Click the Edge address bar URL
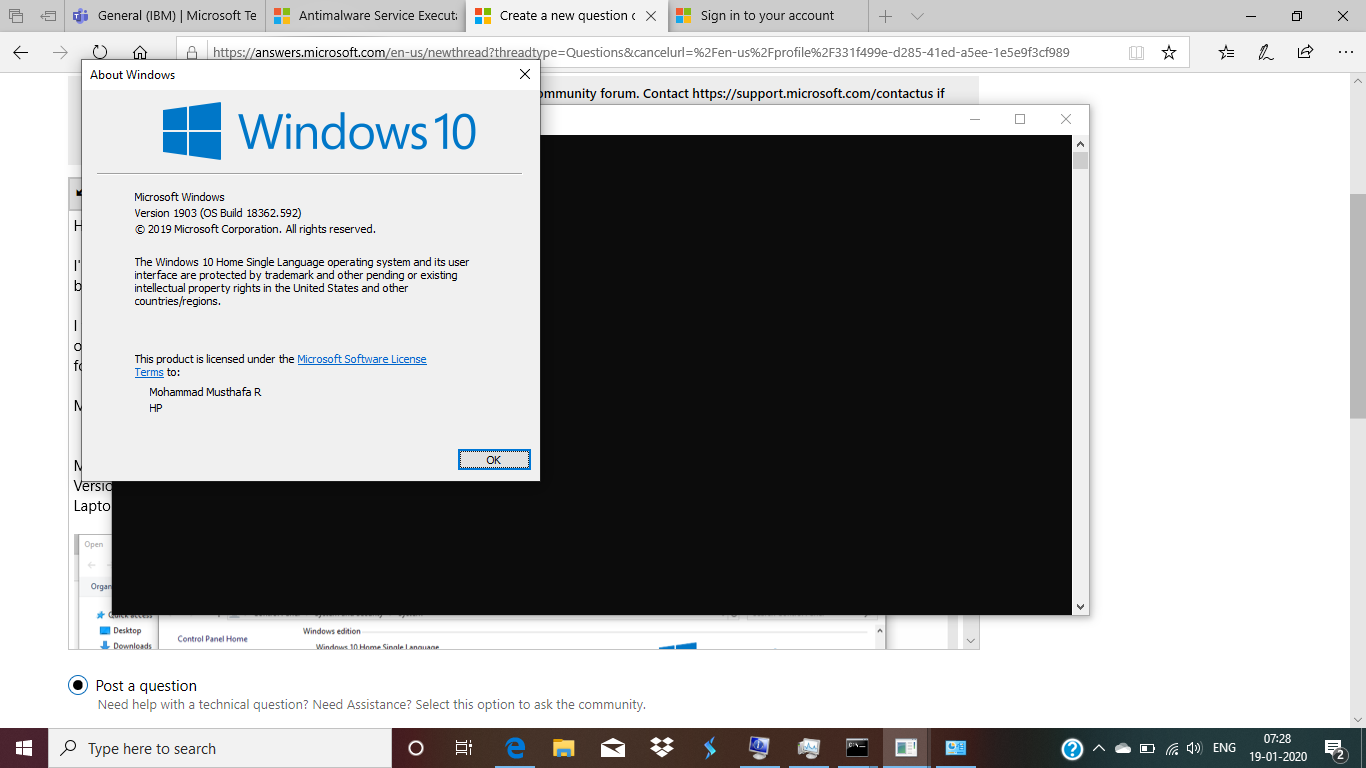The image size is (1366, 768). [641, 52]
